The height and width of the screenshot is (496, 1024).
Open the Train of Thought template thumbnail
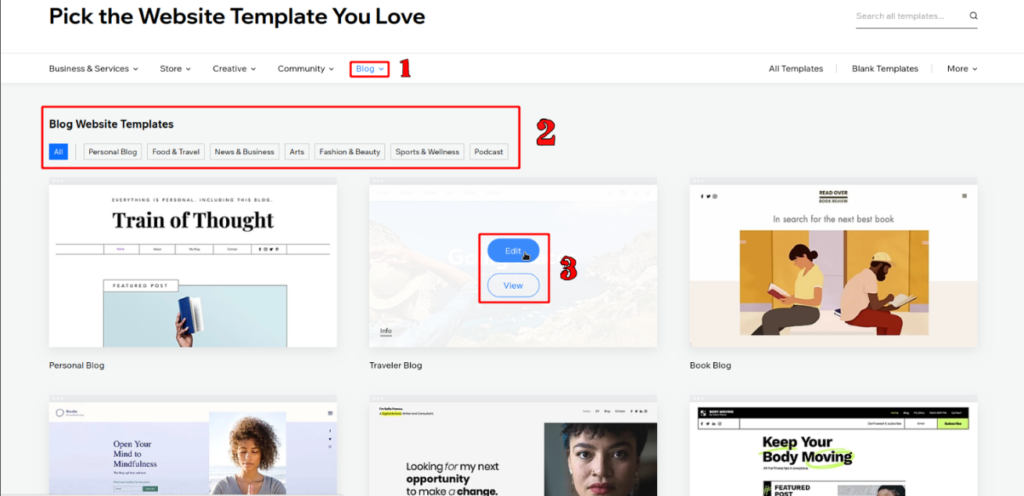pos(193,265)
